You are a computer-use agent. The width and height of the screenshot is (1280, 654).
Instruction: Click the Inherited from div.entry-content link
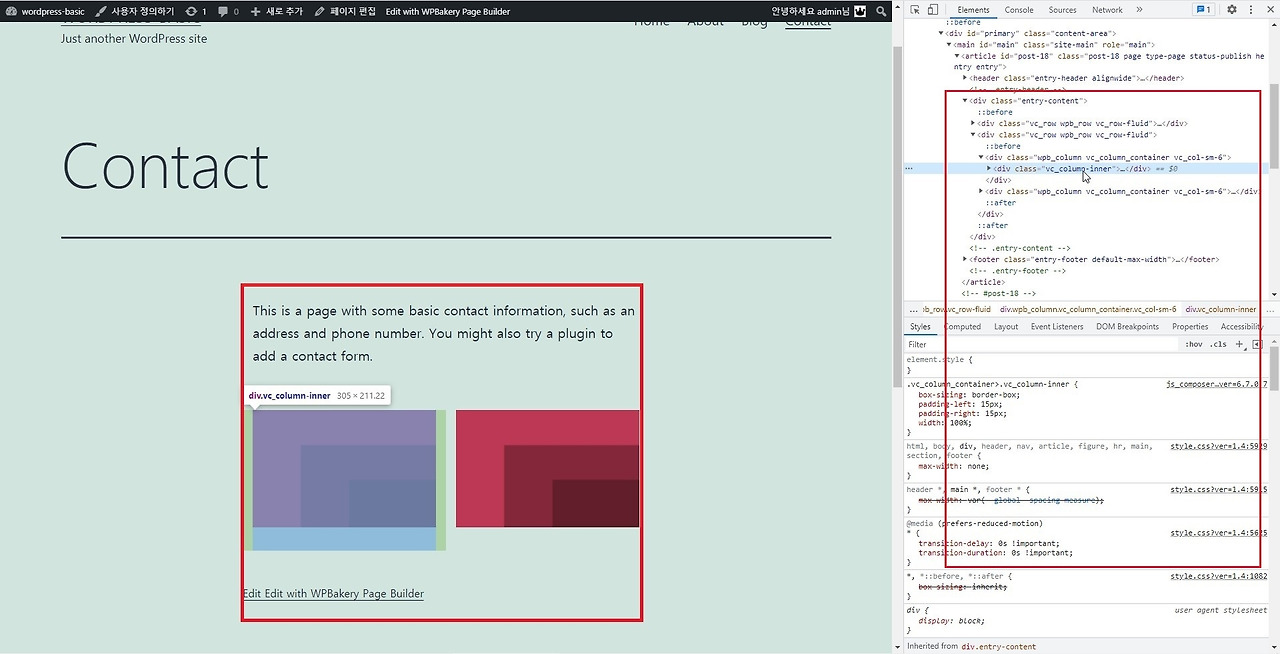pyautogui.click(x=998, y=647)
